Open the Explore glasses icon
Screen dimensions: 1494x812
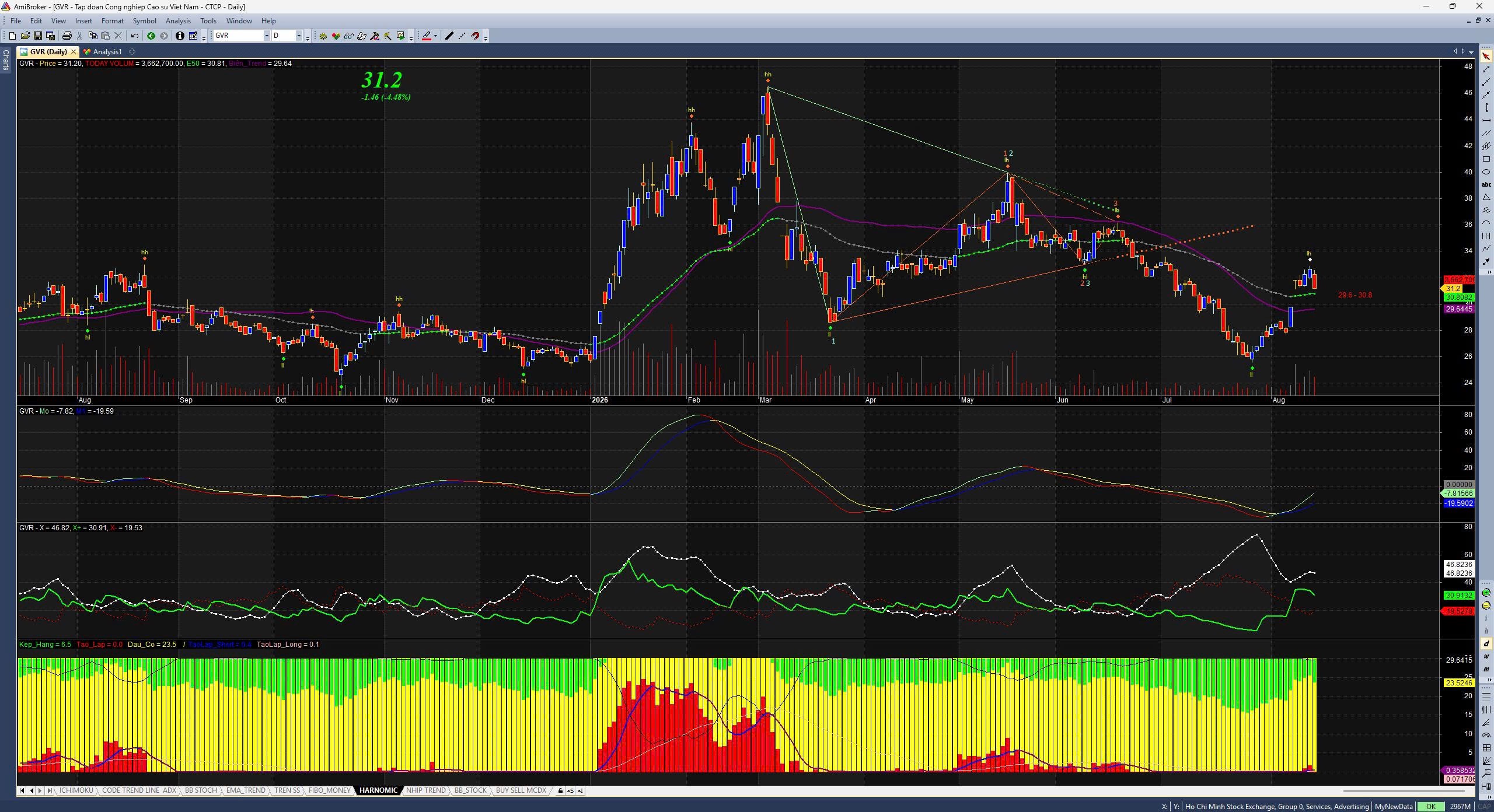(x=348, y=36)
